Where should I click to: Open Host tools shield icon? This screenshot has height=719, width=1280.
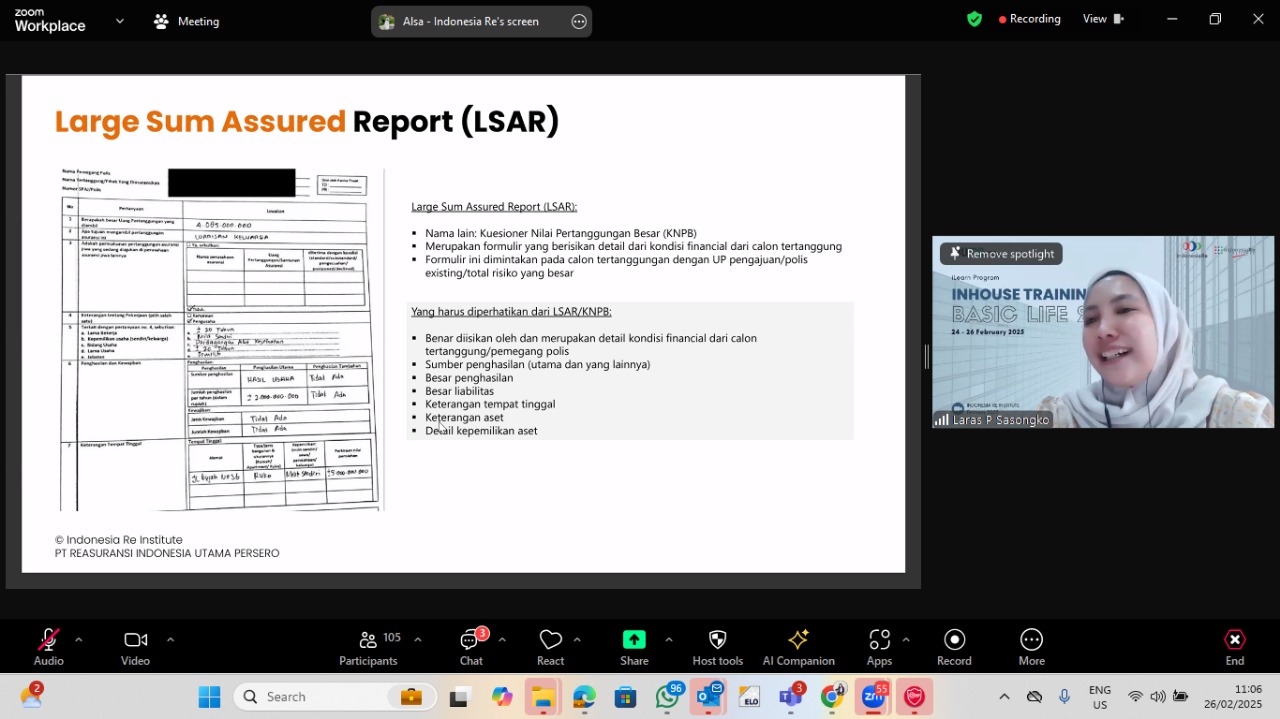[x=717, y=646]
